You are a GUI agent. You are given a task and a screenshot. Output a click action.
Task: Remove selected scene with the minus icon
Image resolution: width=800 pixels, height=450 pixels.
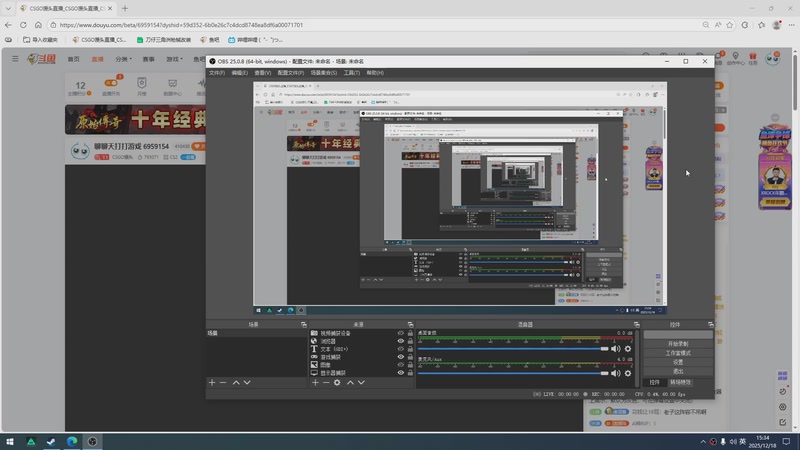click(x=223, y=382)
